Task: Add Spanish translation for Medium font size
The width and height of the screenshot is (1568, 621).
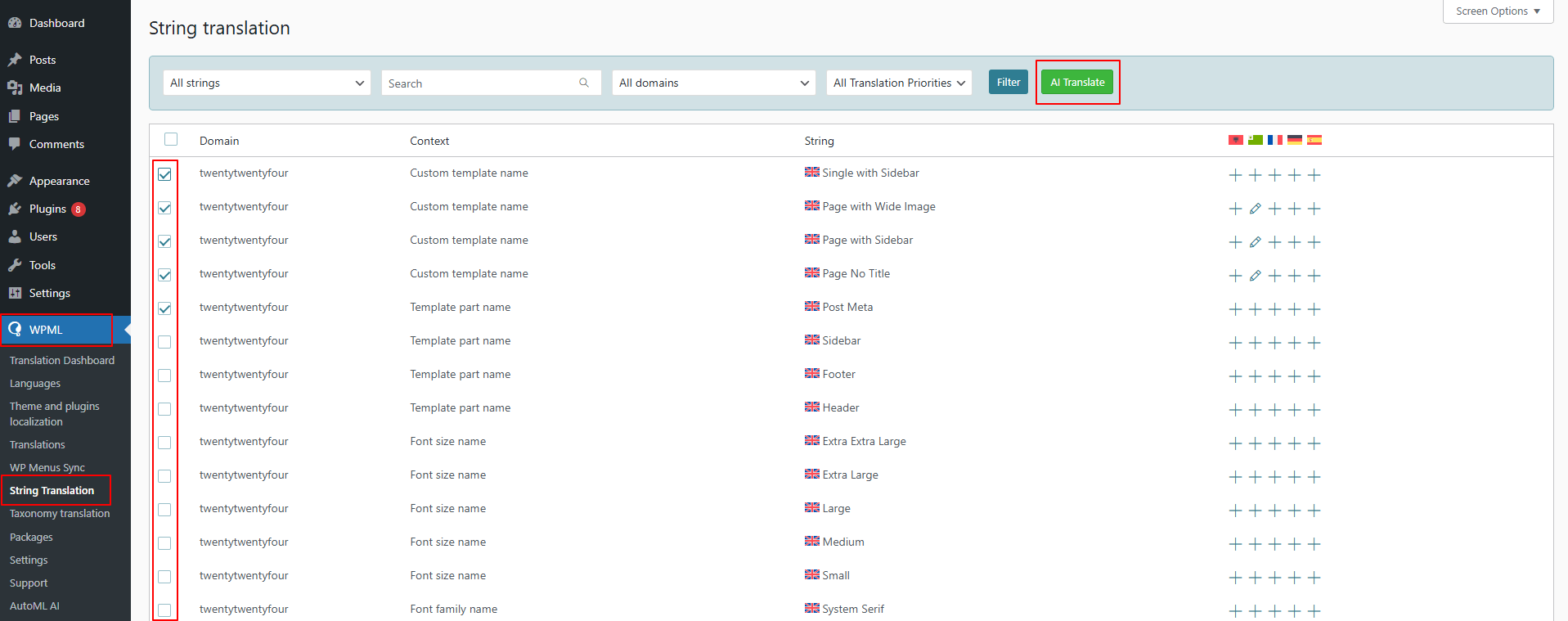Action: [1314, 544]
